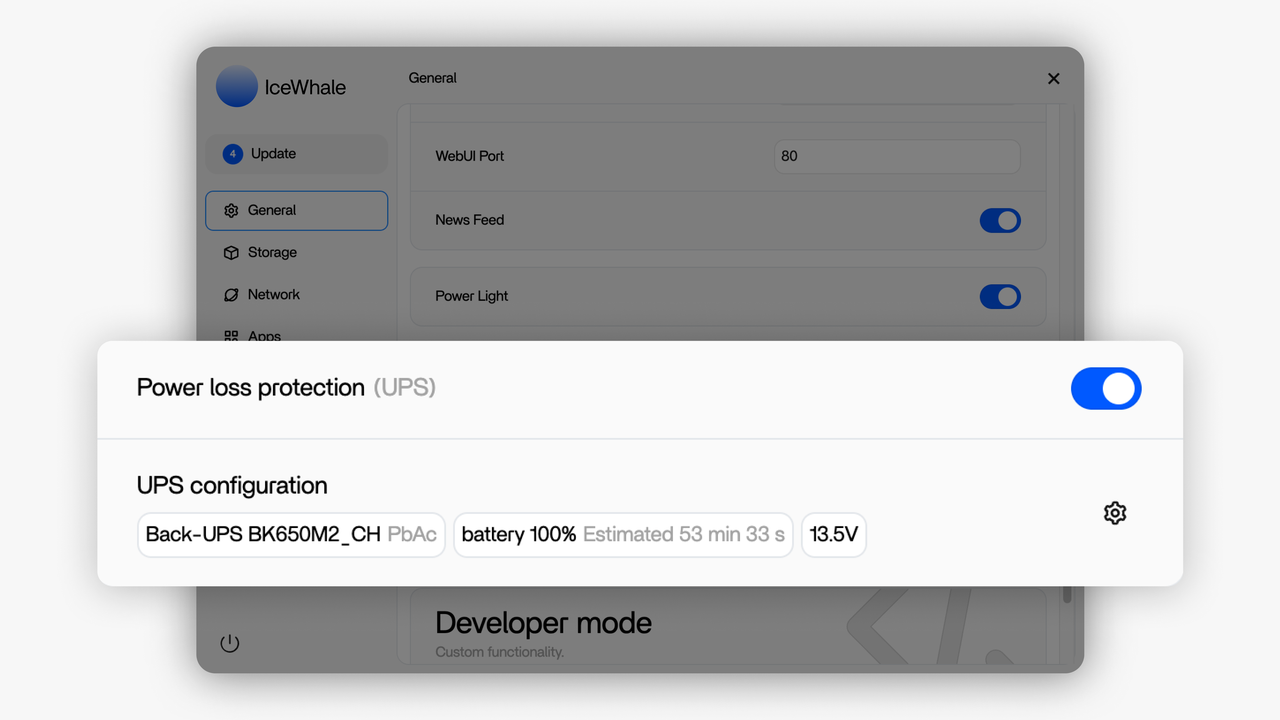
Task: Open UPS configuration gear settings
Action: tap(1115, 513)
